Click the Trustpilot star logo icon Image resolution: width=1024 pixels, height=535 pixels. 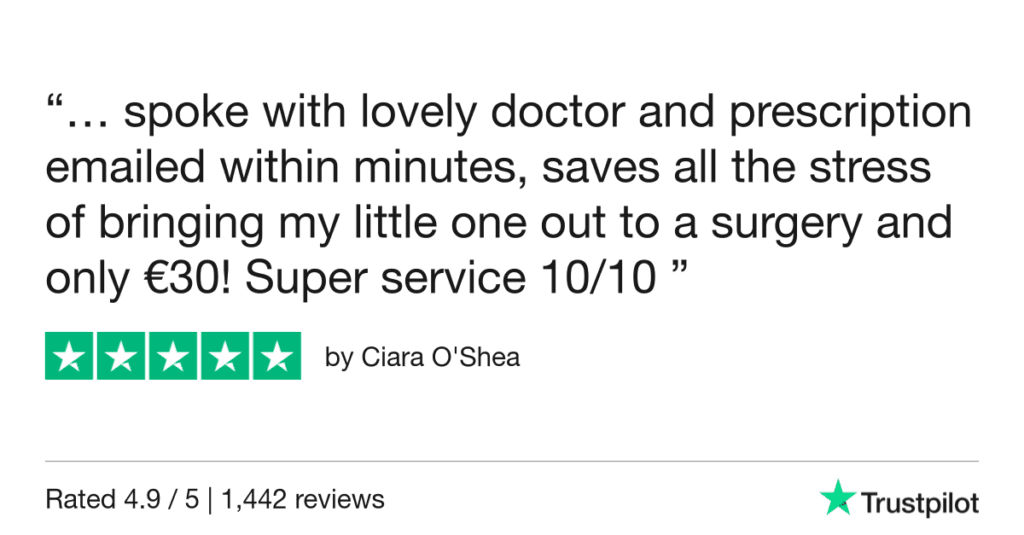click(x=836, y=499)
